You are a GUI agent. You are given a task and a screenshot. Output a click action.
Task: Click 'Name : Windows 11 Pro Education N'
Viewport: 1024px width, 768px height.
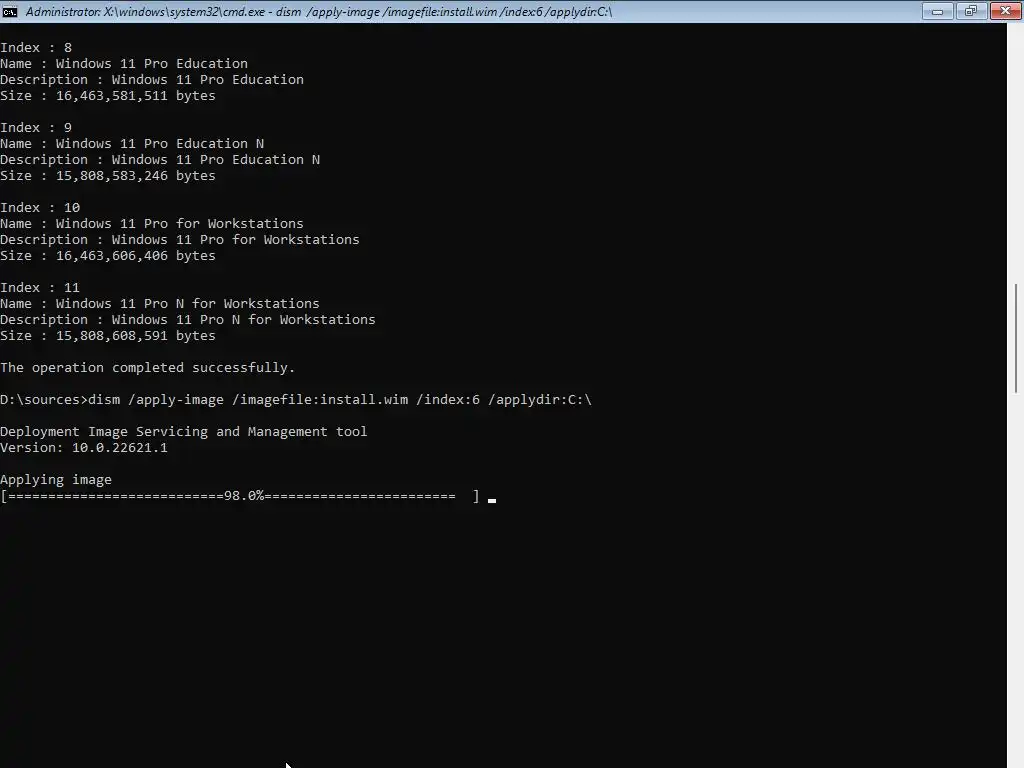point(132,144)
